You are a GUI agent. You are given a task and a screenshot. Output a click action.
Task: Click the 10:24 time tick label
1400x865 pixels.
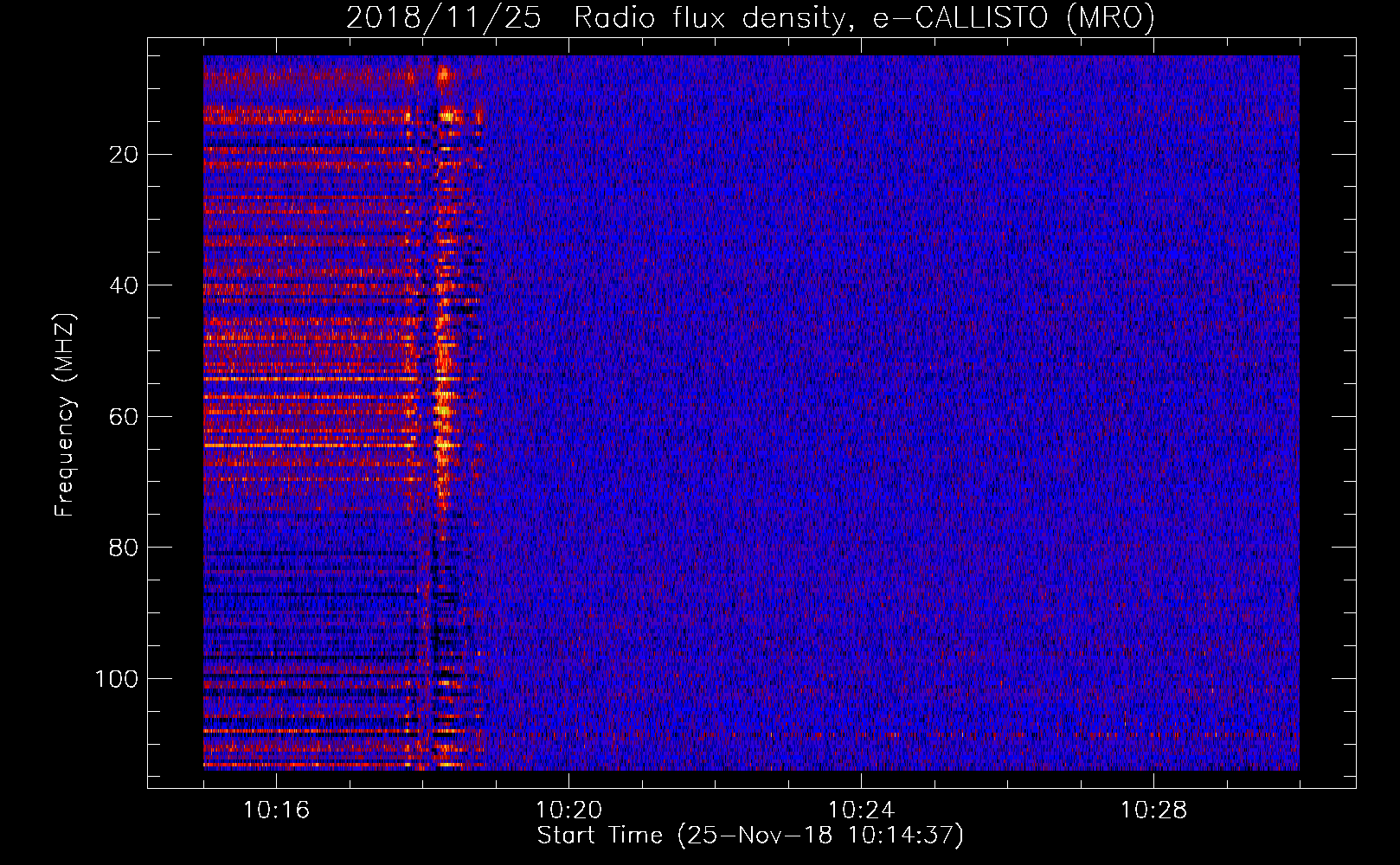(x=861, y=811)
